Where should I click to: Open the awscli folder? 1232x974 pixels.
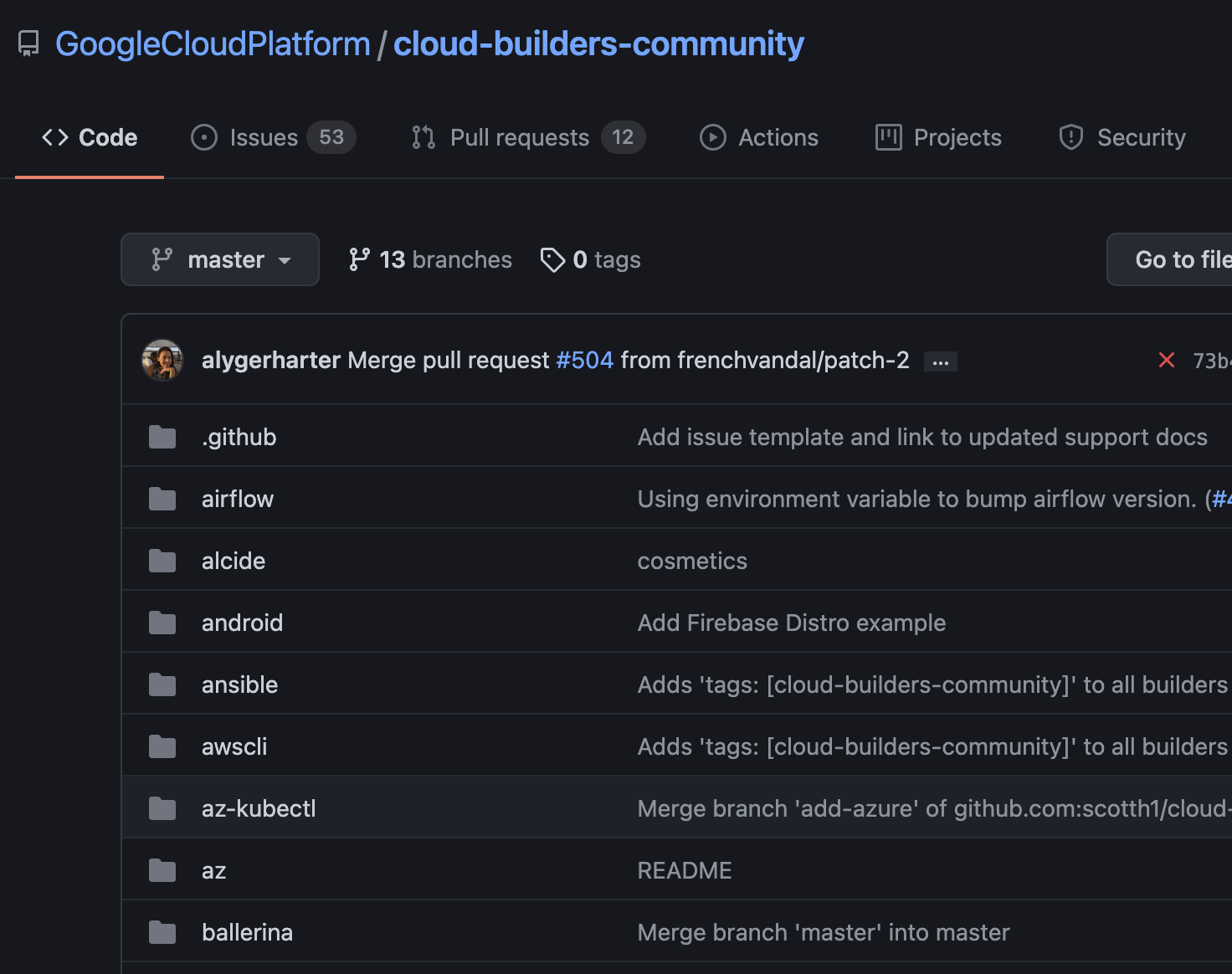[x=234, y=746]
